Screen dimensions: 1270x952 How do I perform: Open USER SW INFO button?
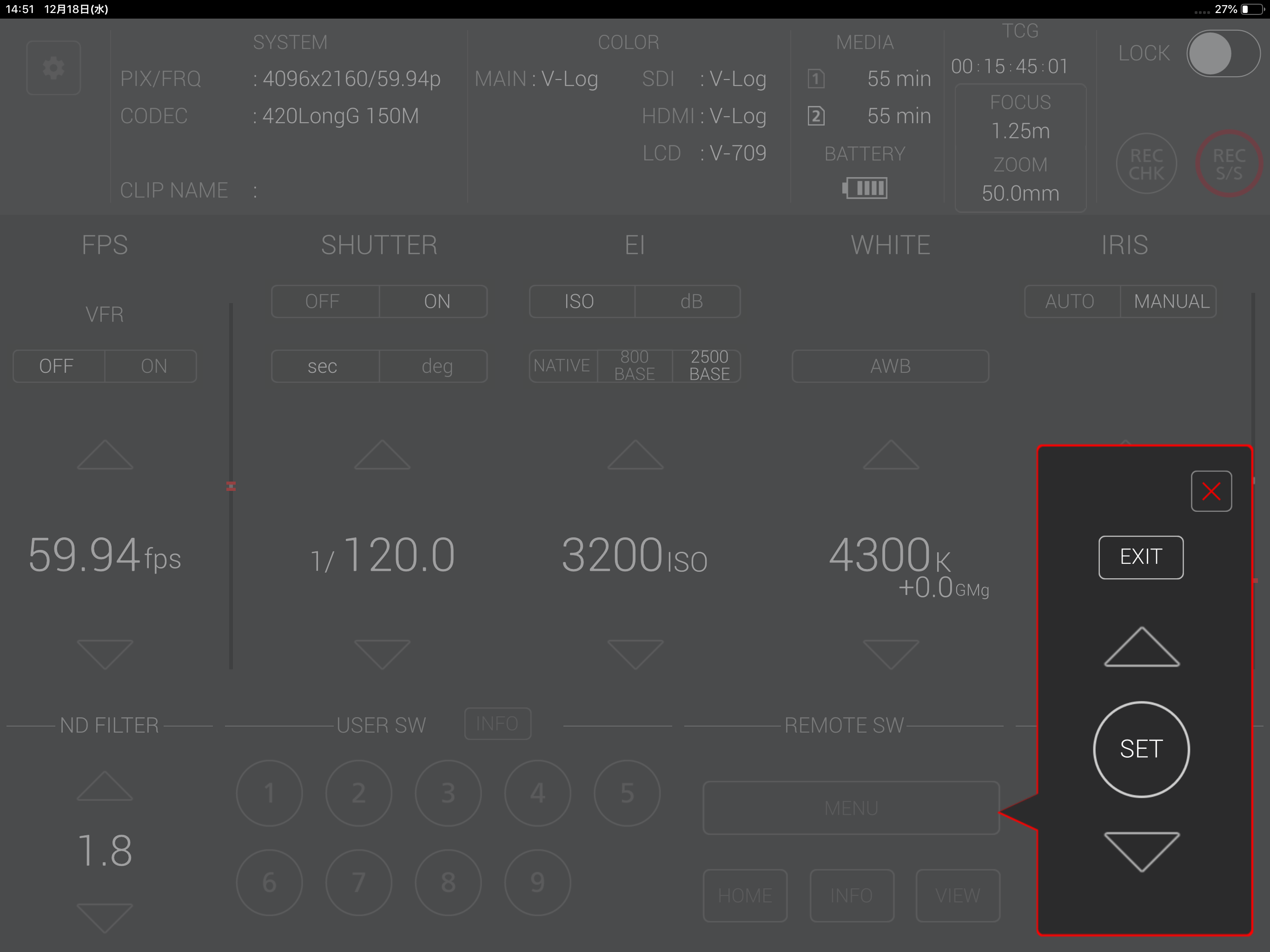pos(497,724)
